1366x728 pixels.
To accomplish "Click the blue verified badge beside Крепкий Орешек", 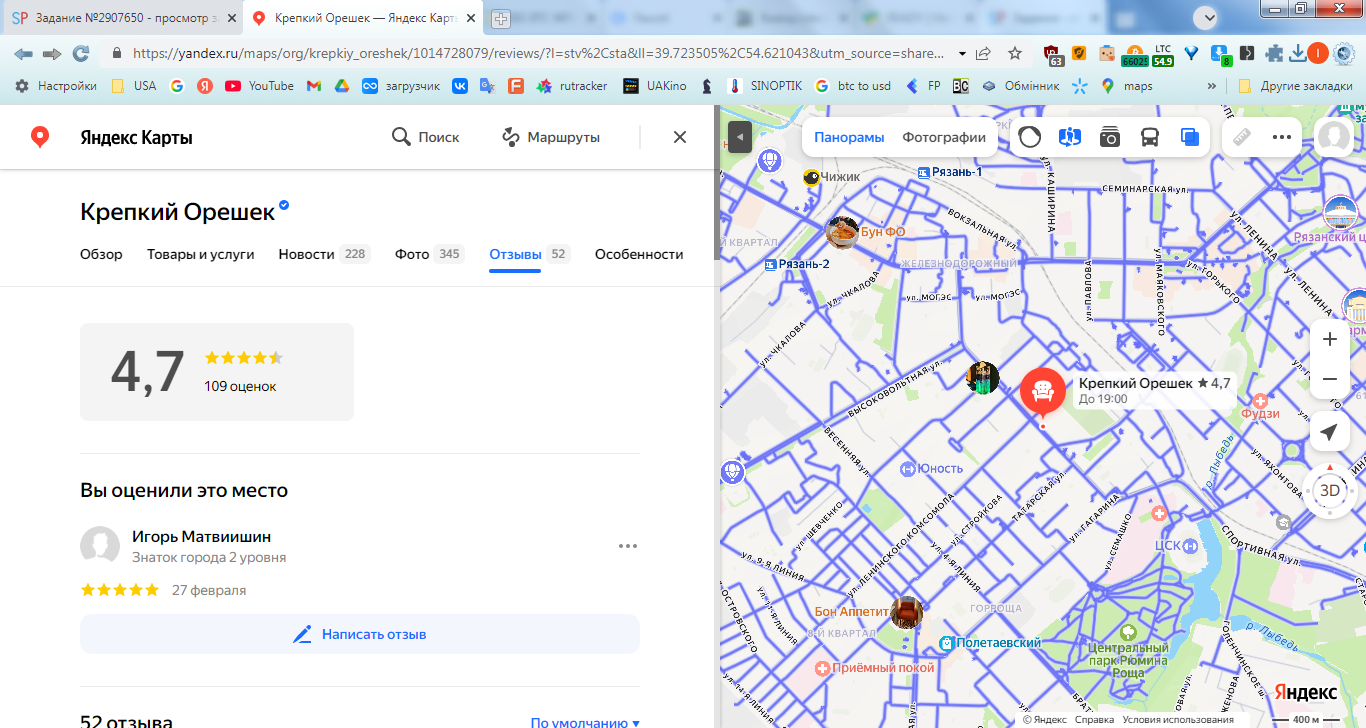I will pos(284,205).
